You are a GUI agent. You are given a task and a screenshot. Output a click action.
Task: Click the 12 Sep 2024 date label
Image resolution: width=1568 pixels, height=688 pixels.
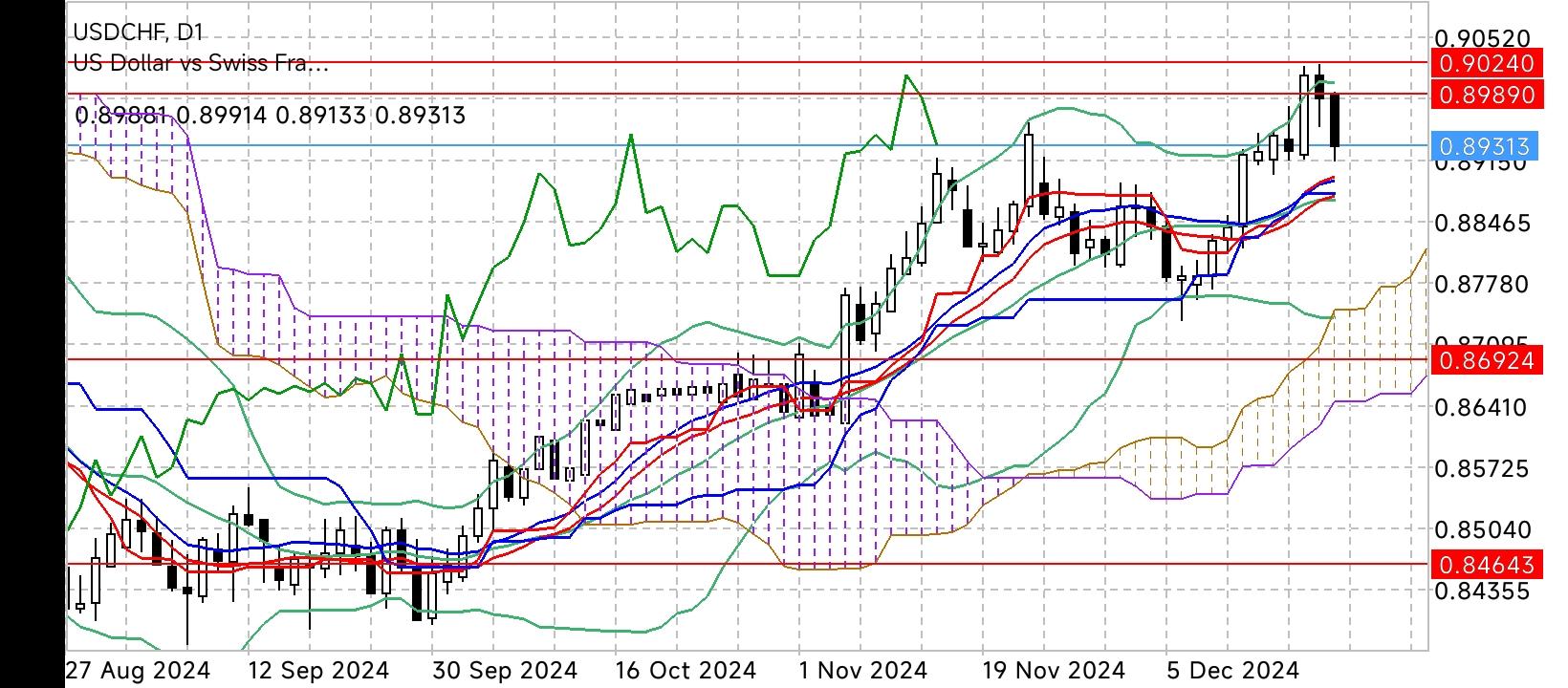pos(318,669)
